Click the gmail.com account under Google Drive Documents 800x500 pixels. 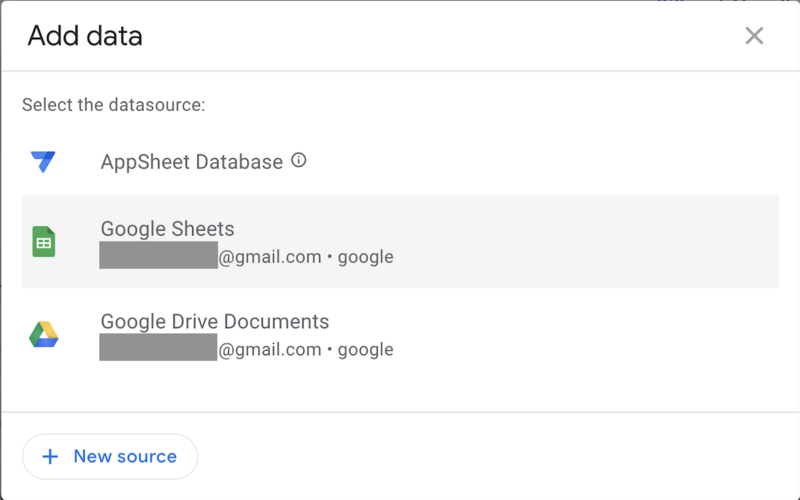pos(270,349)
